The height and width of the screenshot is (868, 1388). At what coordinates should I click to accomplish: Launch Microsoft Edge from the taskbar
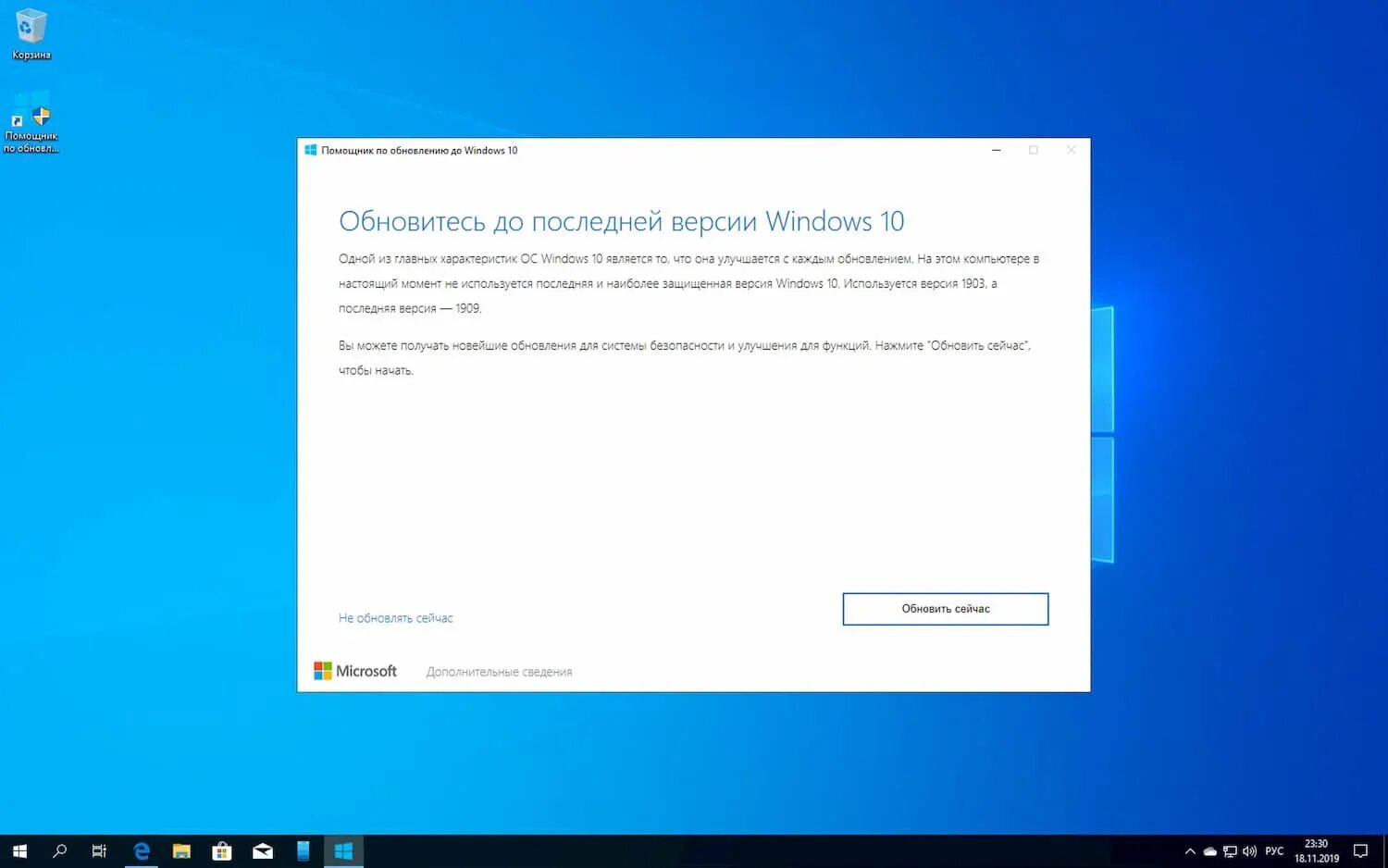pyautogui.click(x=141, y=851)
